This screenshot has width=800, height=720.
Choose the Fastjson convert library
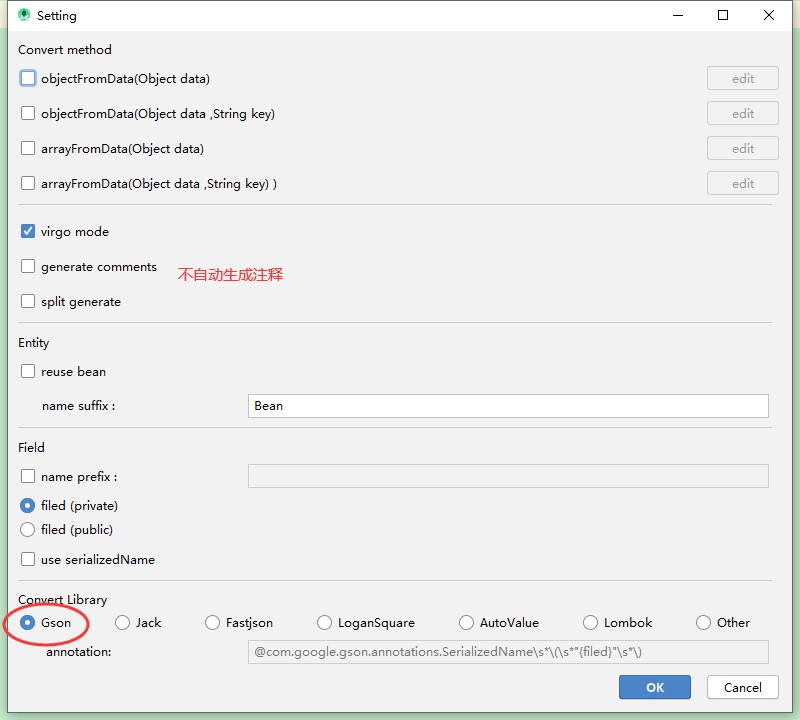212,622
